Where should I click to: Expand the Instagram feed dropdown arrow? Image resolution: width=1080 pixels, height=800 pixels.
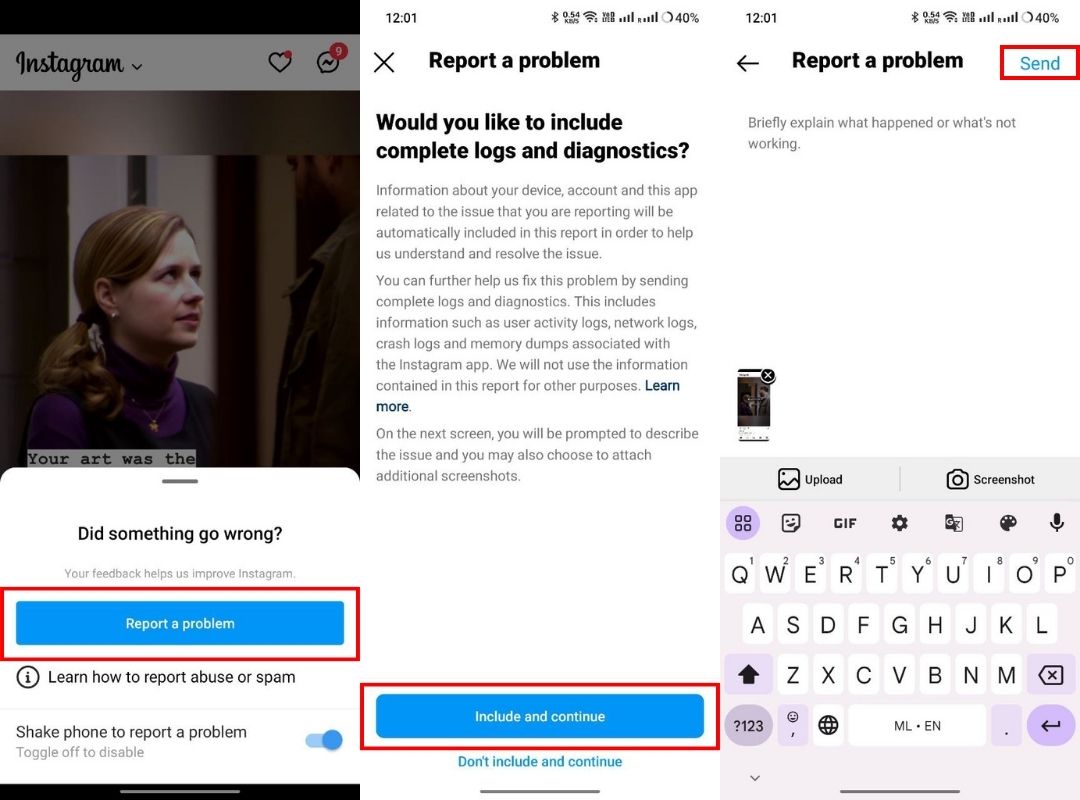137,67
